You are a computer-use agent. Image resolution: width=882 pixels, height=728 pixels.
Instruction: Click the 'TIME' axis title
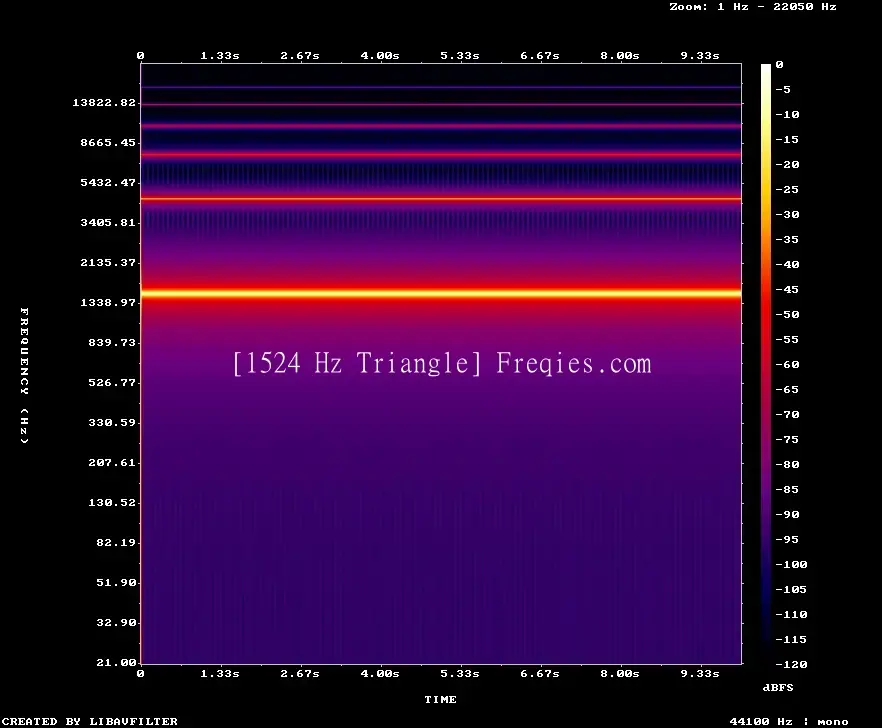pos(440,699)
